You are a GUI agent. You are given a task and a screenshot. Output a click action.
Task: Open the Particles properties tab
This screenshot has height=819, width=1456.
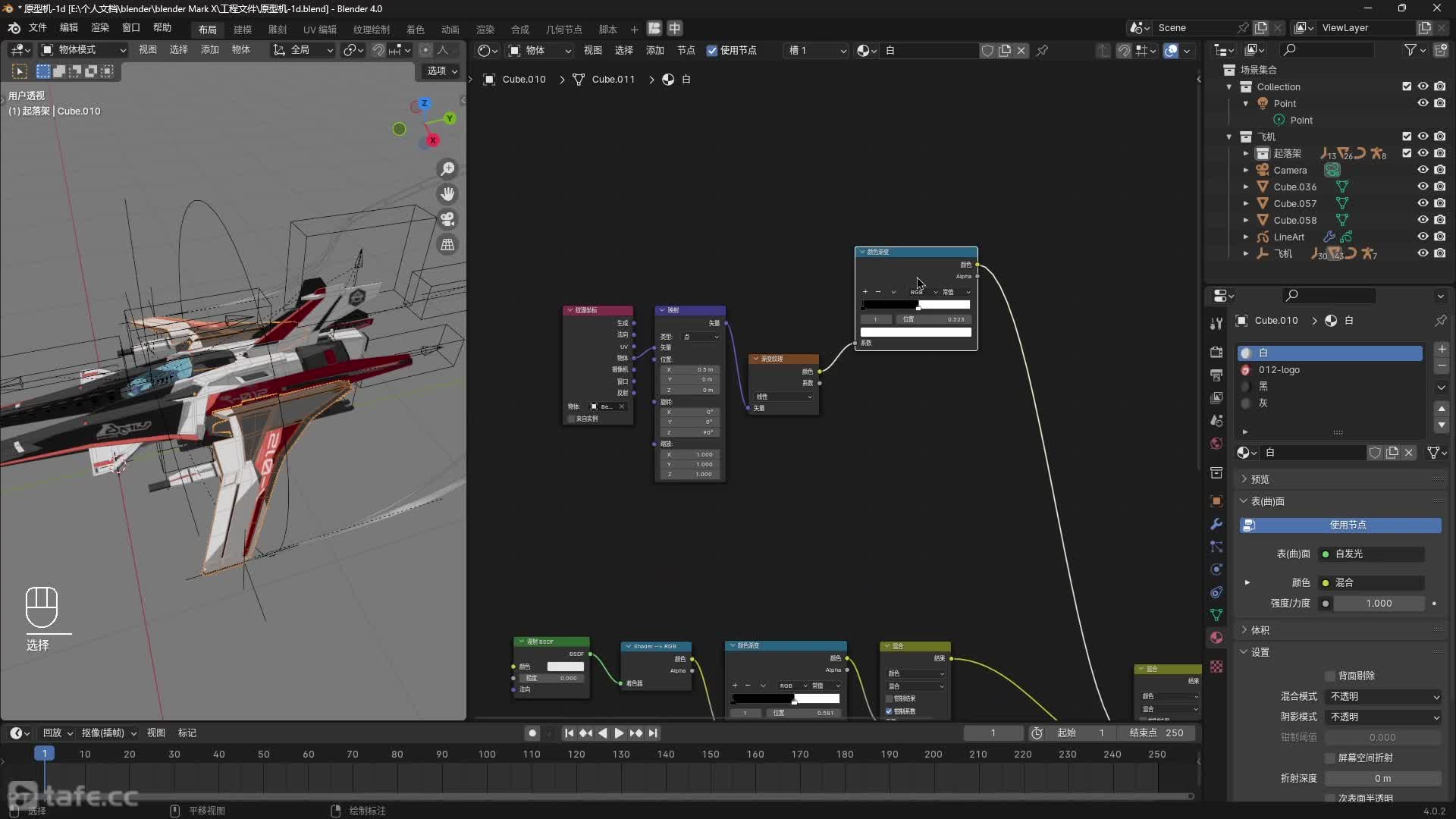(x=1216, y=547)
